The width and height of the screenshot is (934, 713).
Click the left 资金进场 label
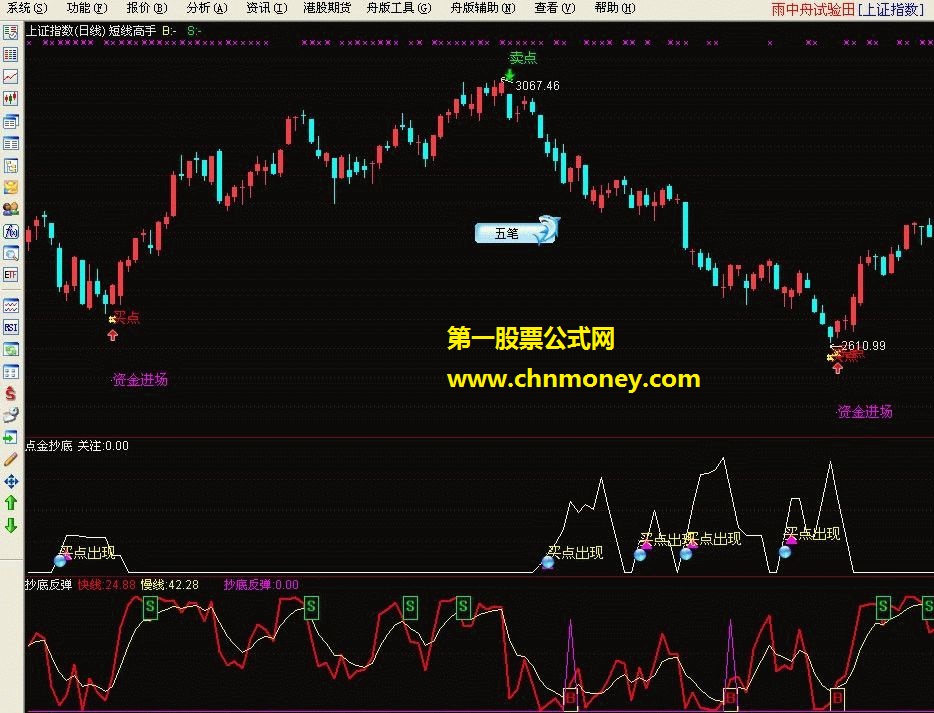click(140, 379)
